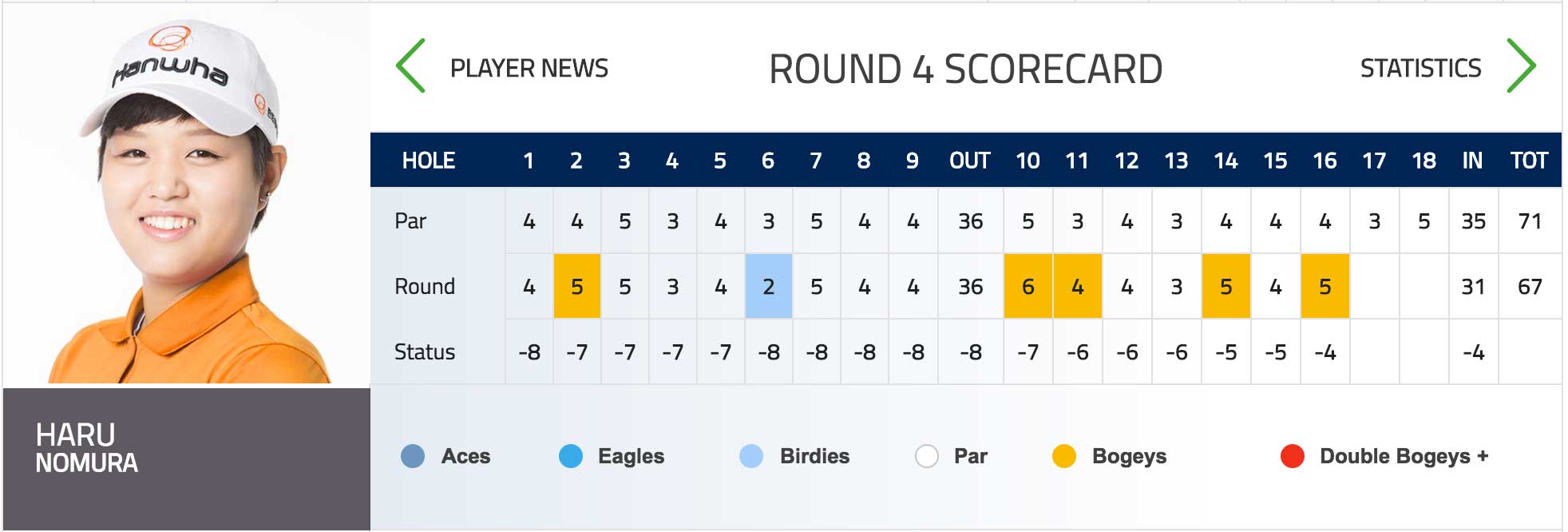Click Haru Nomura's player photo
The height and width of the screenshot is (532, 1568).
(x=187, y=195)
